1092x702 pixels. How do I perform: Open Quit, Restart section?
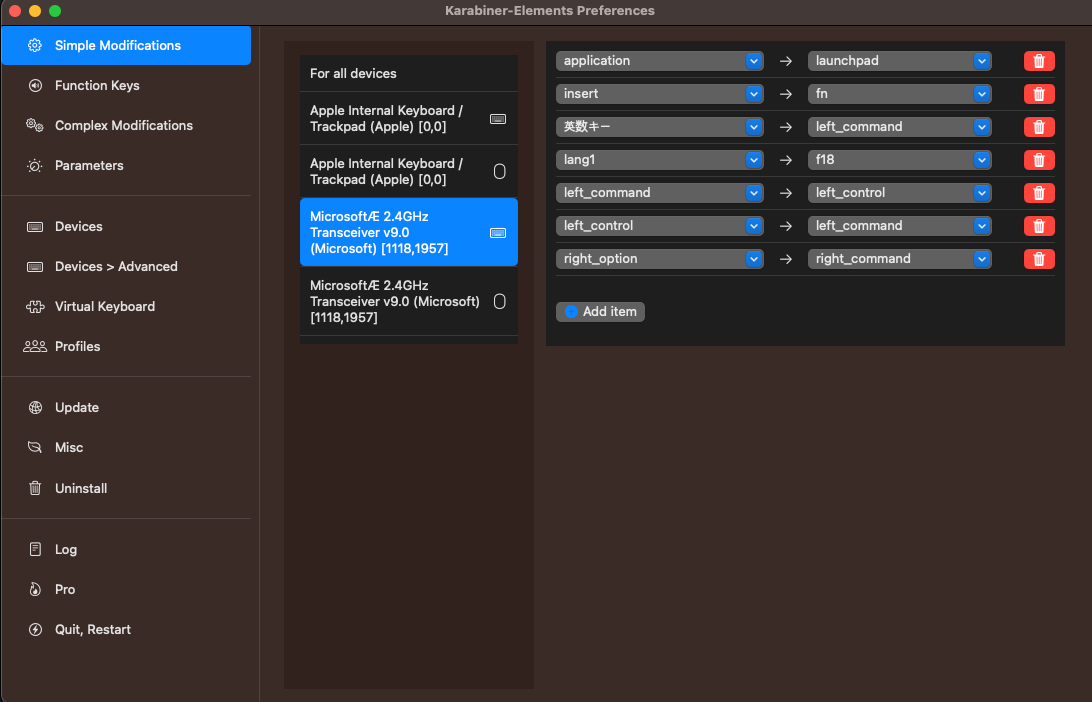click(x=92, y=630)
